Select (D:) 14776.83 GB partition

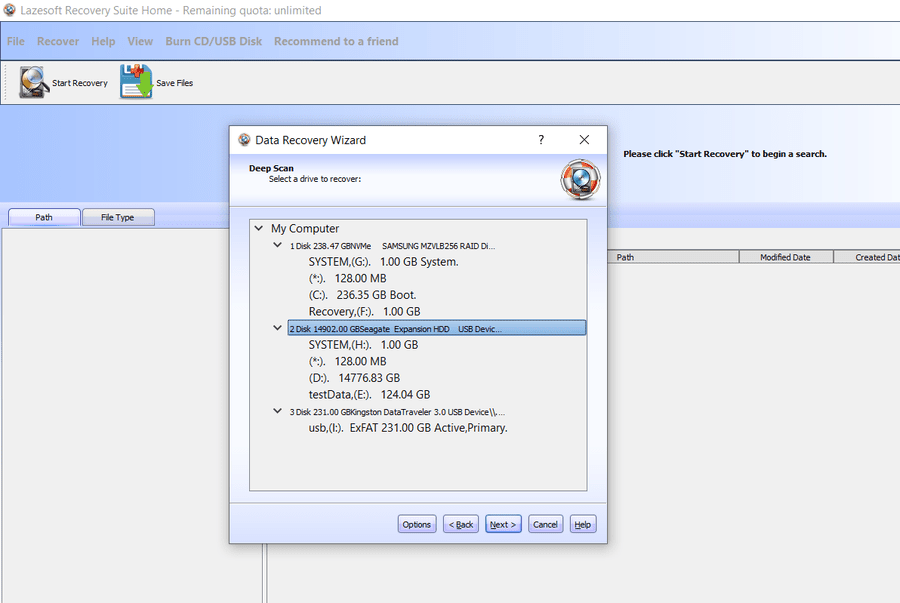[354, 378]
